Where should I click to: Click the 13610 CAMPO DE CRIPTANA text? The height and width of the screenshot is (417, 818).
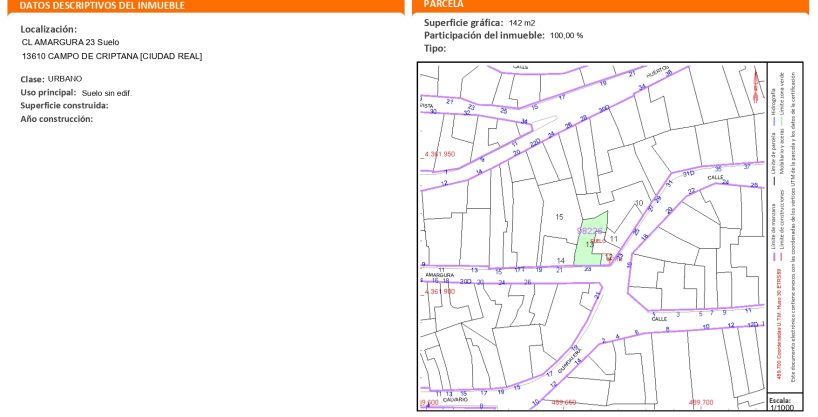click(x=112, y=56)
